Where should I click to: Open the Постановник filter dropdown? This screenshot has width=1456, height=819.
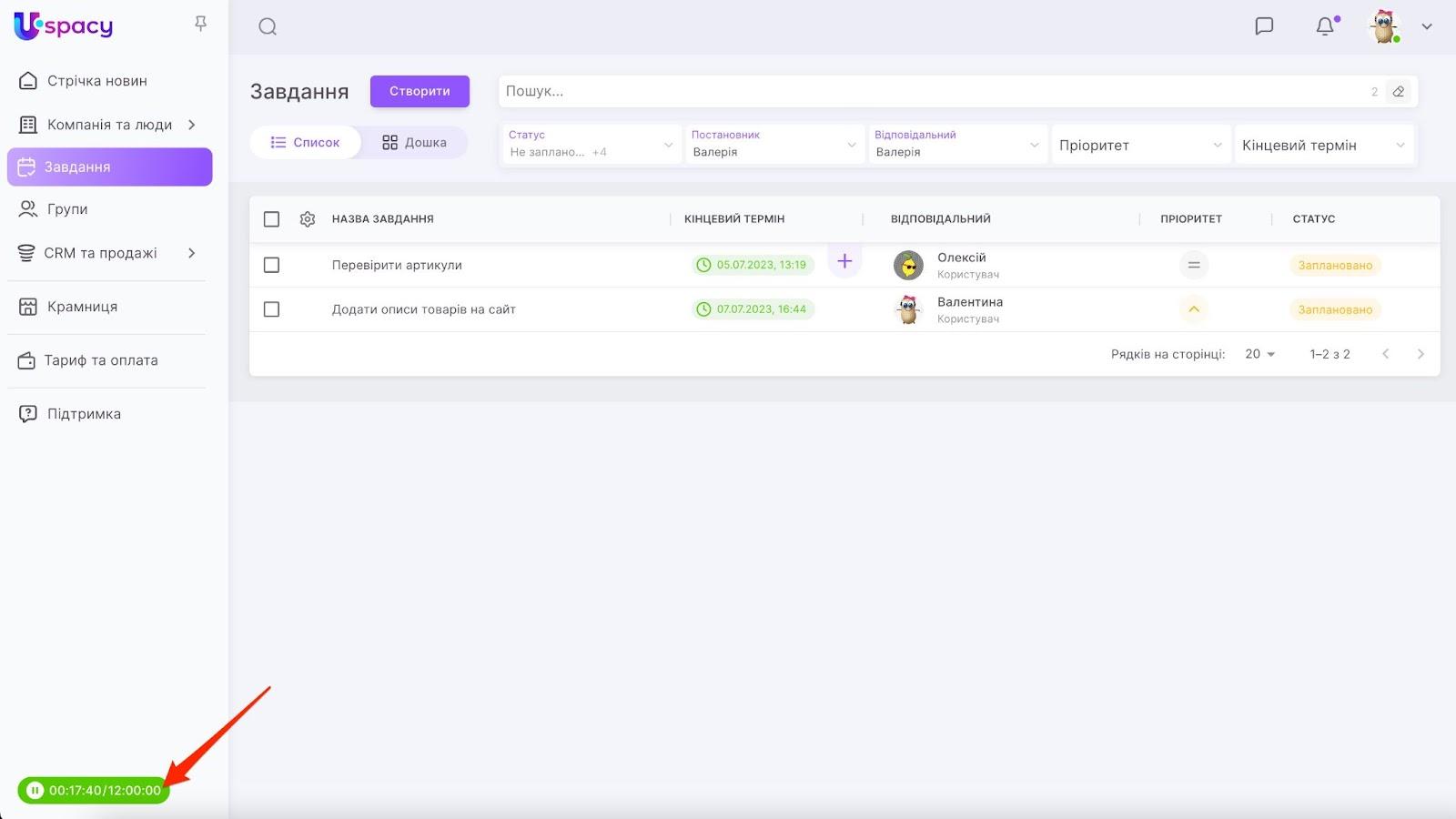tap(774, 145)
